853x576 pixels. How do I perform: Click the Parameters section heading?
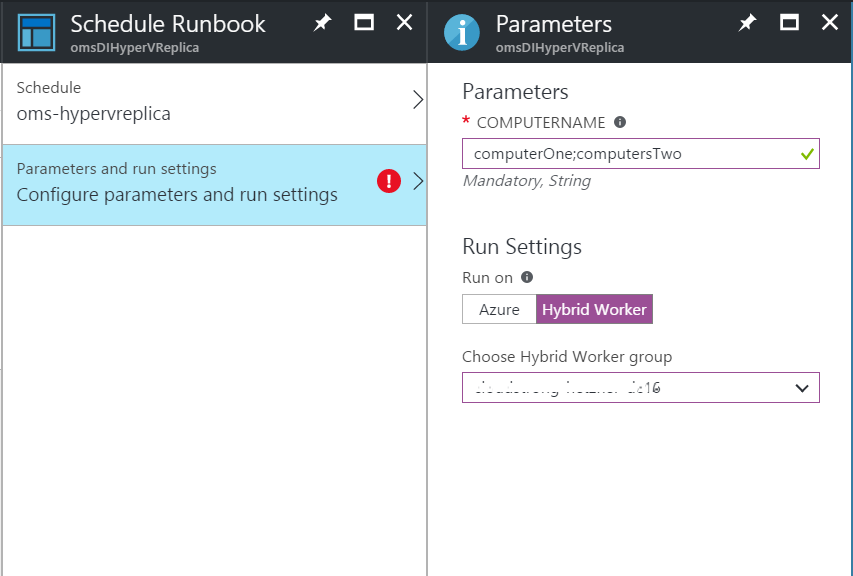pyautogui.click(x=515, y=92)
